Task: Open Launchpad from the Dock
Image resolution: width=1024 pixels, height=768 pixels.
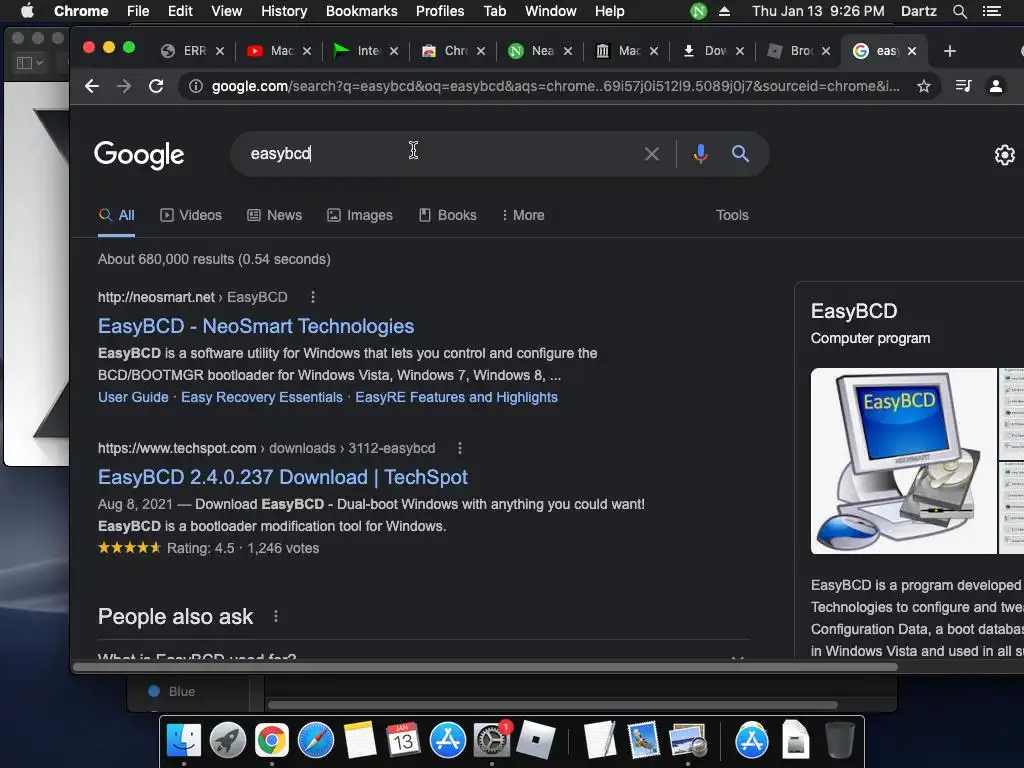Action: pos(228,740)
